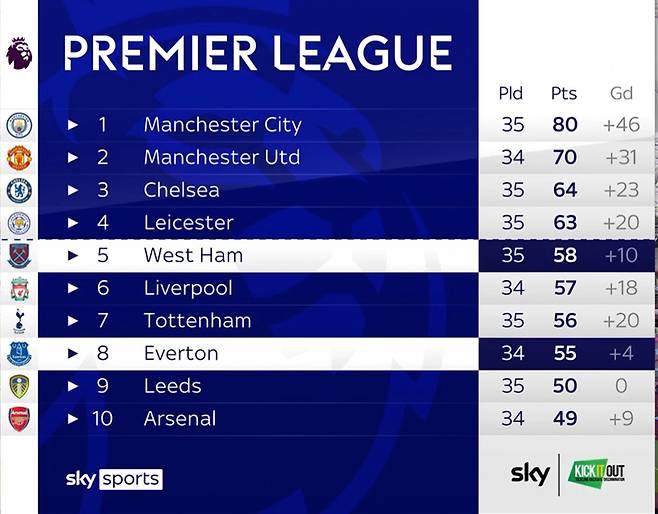
Task: Expand the arrow beside Manchester City
Action: [73, 125]
